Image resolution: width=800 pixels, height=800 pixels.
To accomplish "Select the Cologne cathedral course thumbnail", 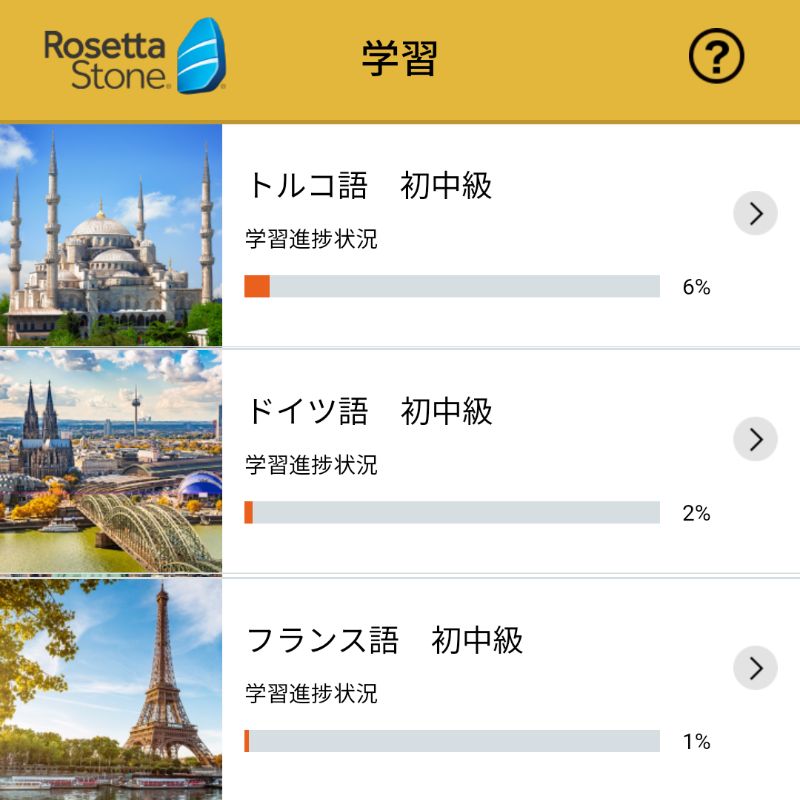I will click(x=111, y=462).
